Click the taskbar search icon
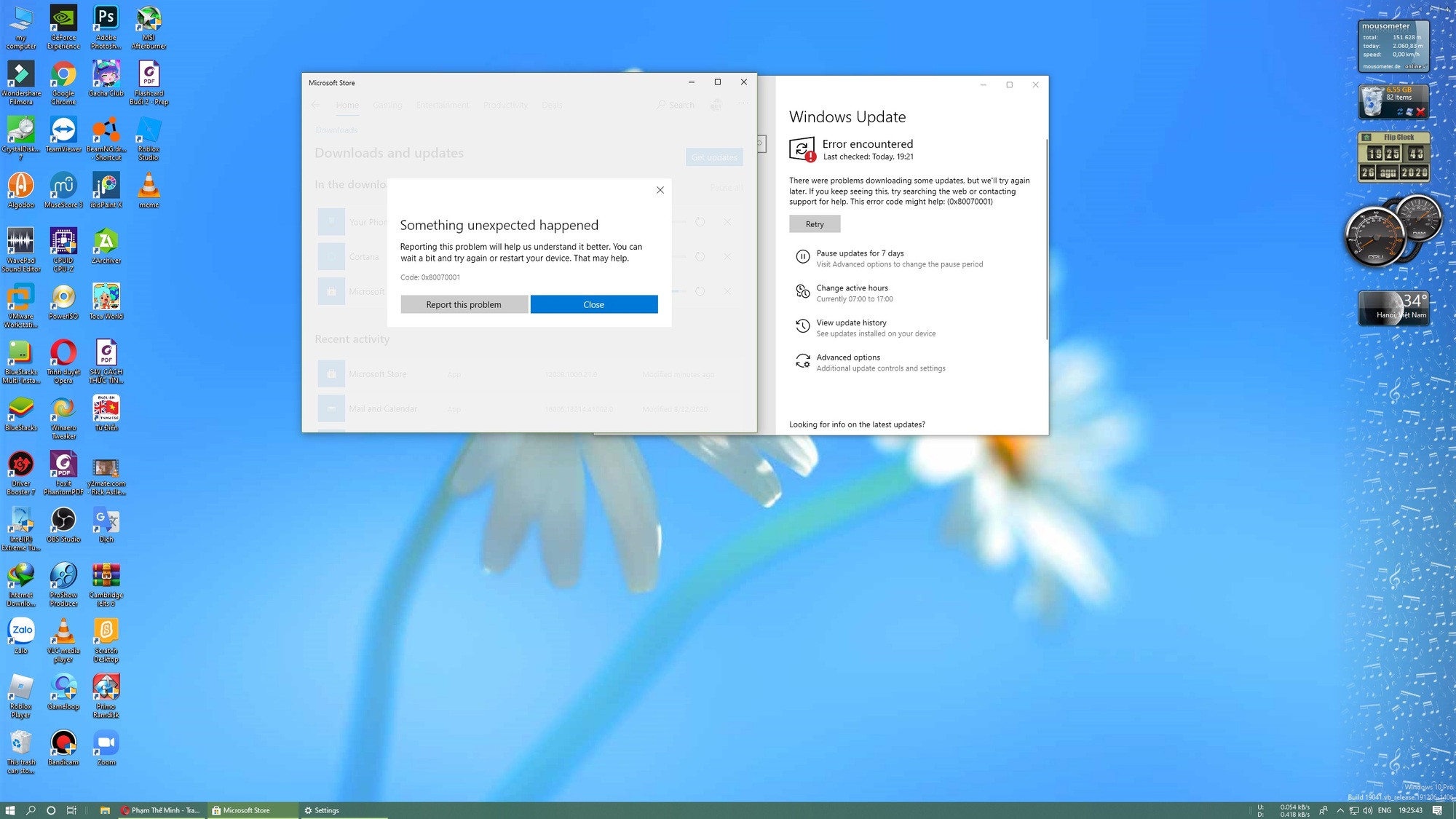The height and width of the screenshot is (819, 1456). pos(31,810)
